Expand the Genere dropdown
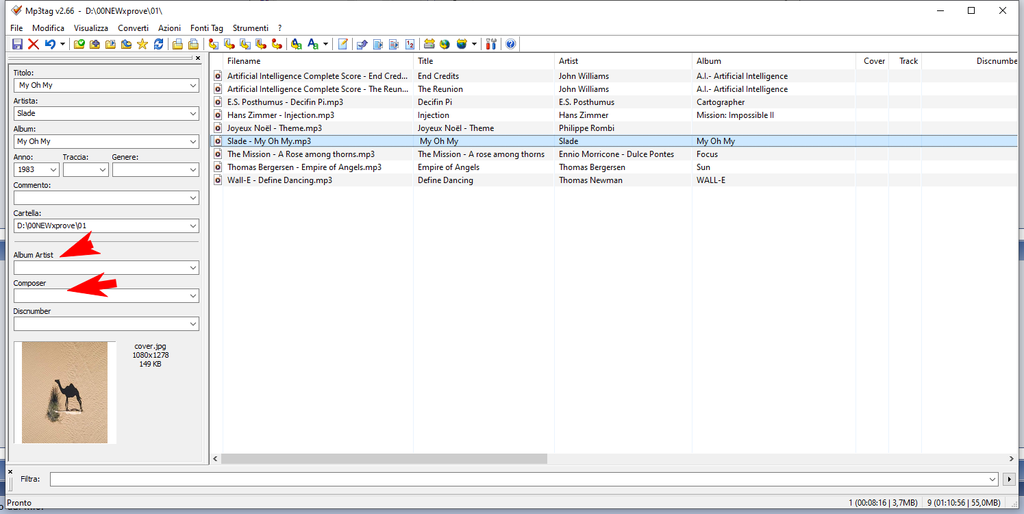Image resolution: width=1024 pixels, height=514 pixels. click(193, 170)
